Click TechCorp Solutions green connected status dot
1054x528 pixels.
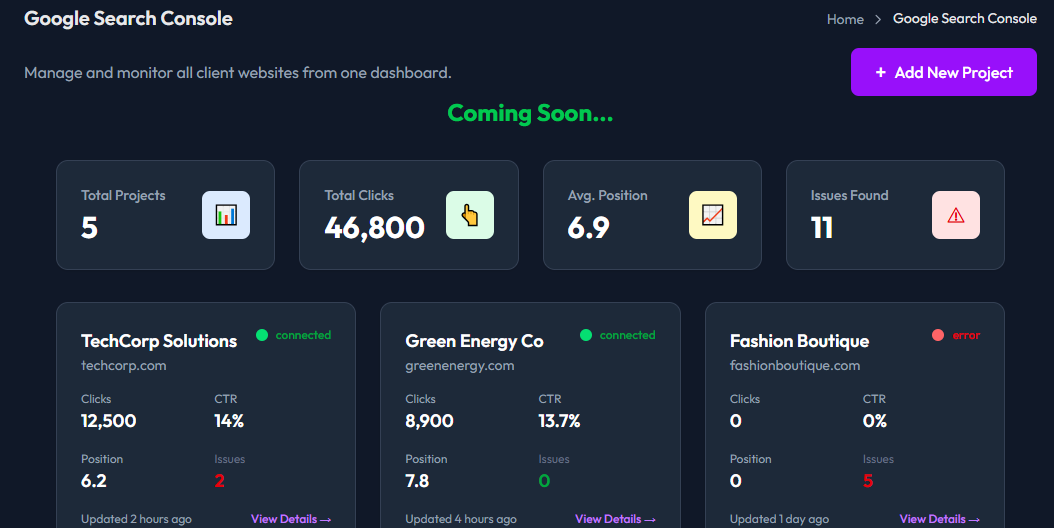[x=262, y=335]
